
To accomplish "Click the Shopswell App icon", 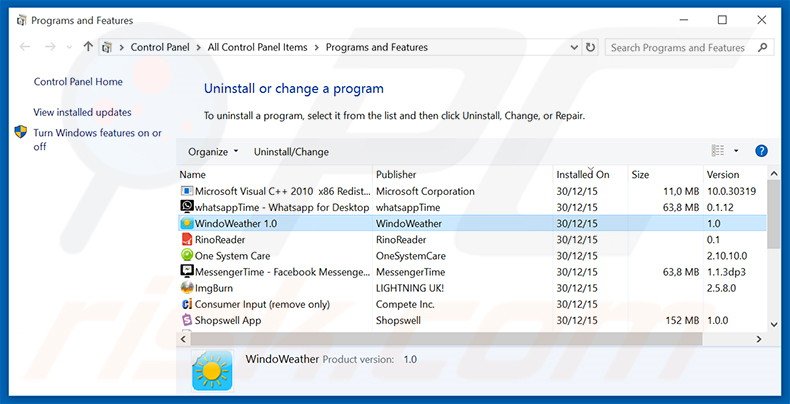I will pos(187,320).
